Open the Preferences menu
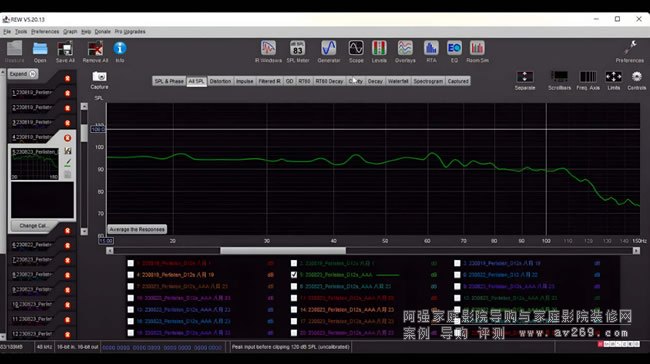Image resolution: width=650 pixels, height=364 pixels. 45,32
